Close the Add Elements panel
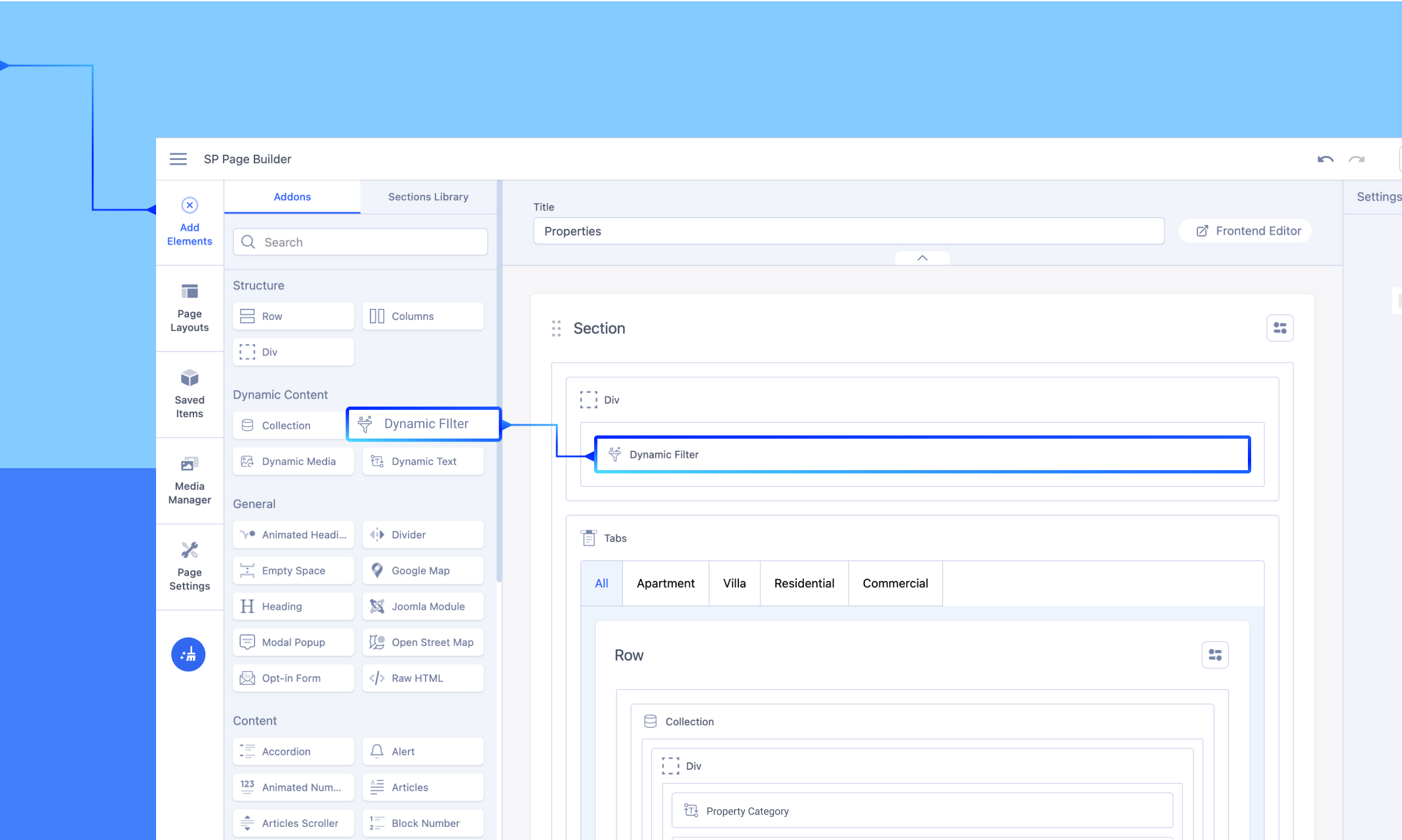1402x840 pixels. click(190, 205)
